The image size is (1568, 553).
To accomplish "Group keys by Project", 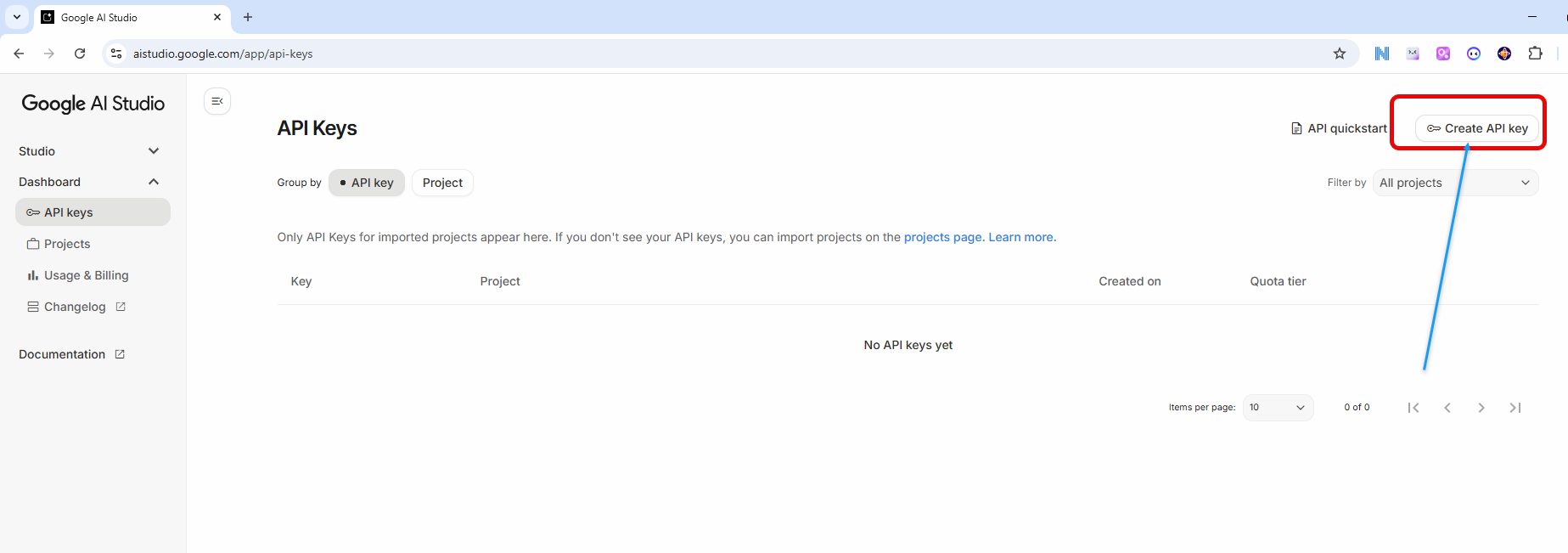I will pos(442,183).
